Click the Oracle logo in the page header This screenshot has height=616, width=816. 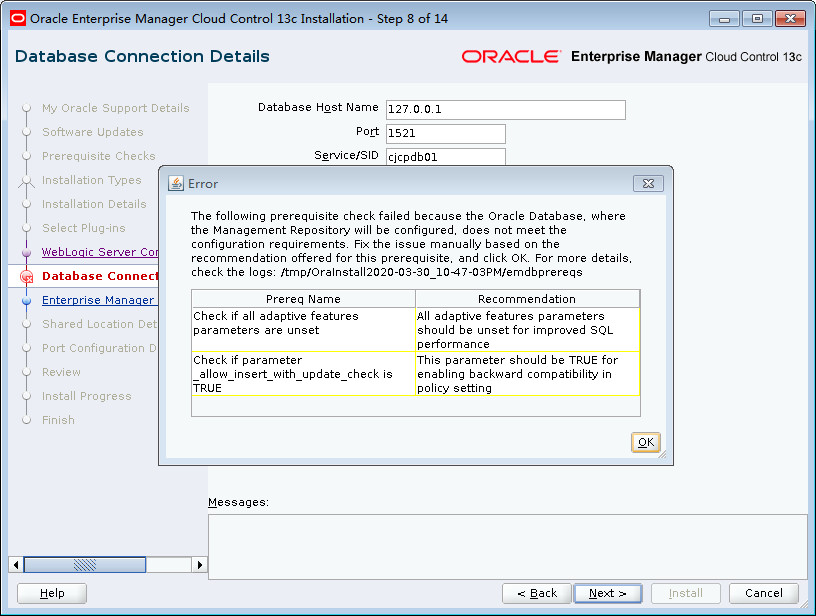pos(513,56)
